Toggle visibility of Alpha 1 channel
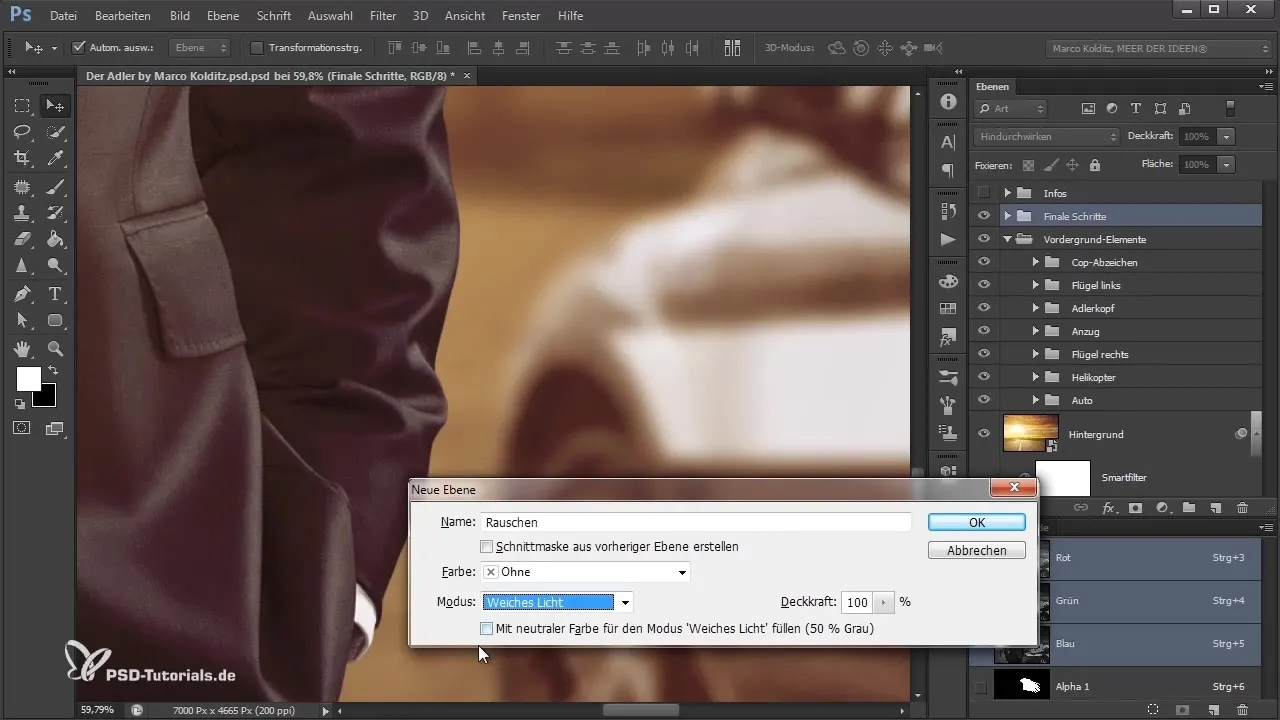 point(981,687)
